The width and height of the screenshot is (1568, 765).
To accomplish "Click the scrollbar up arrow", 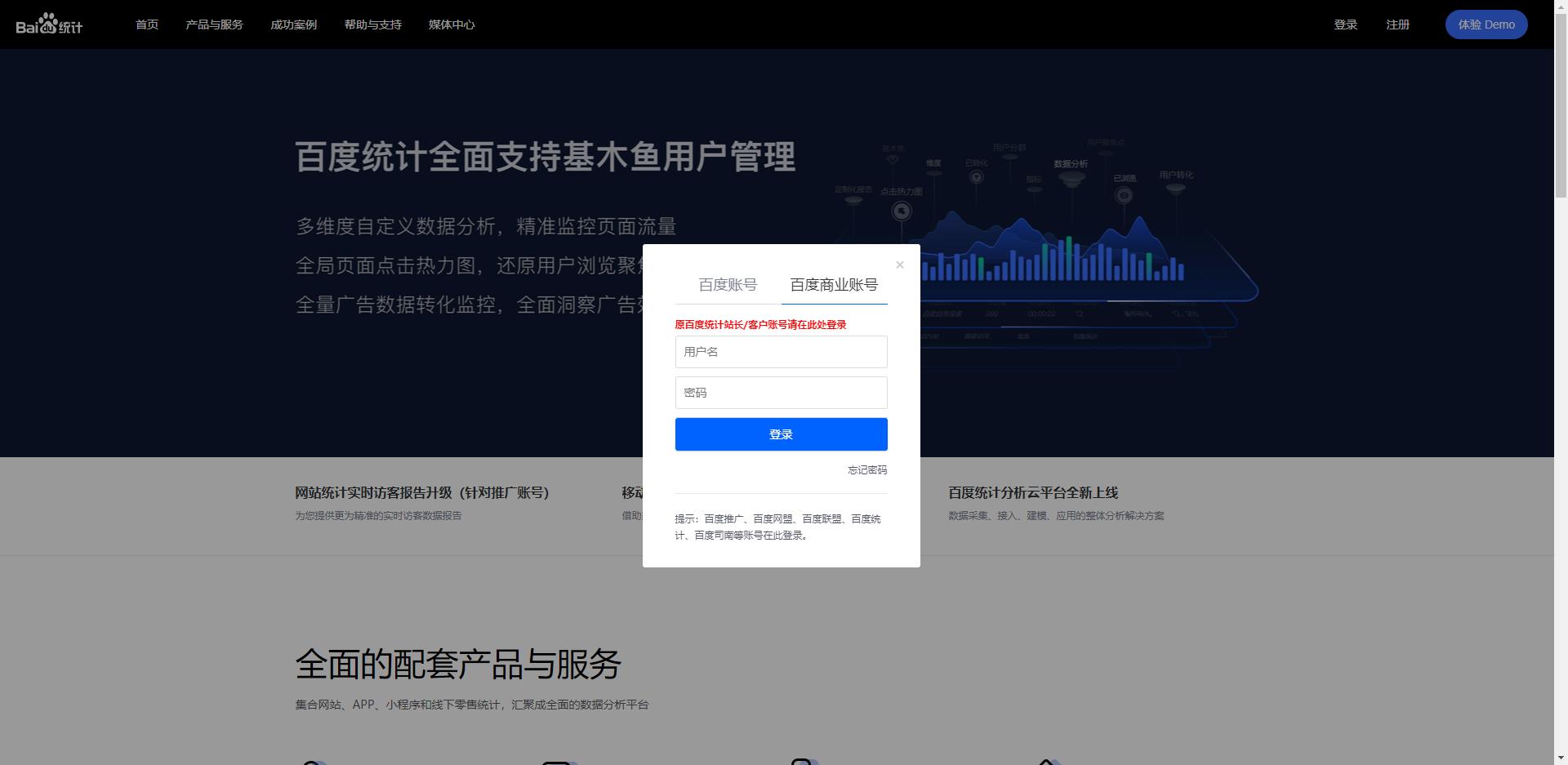I will pyautogui.click(x=1561, y=7).
